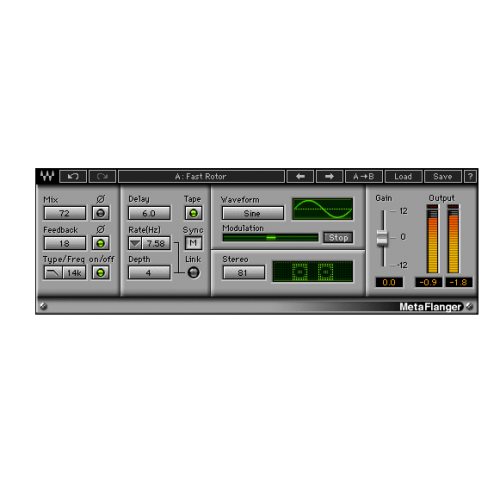This screenshot has height=500, width=500.
Task: Open the Sine waveform selector
Action: pyautogui.click(x=253, y=213)
